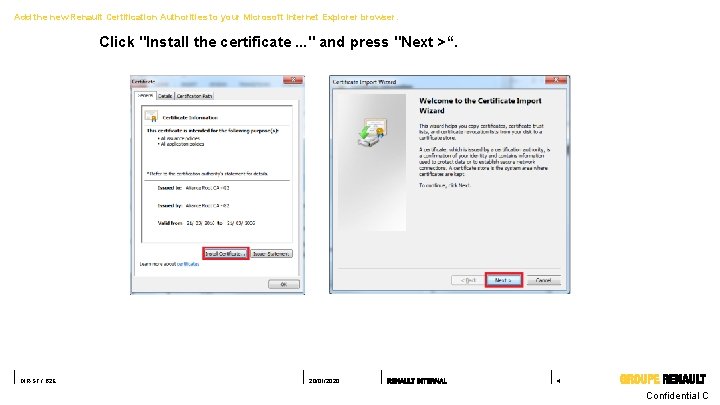
Task: Select the General tab in the Certificate dialog
Action: pyautogui.click(x=145, y=95)
